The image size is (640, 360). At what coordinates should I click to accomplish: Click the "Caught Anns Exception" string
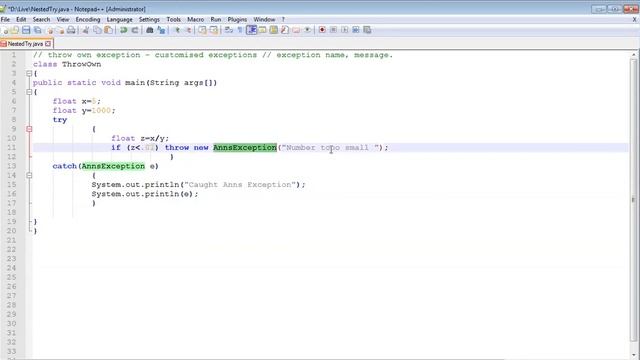pyautogui.click(x=240, y=184)
